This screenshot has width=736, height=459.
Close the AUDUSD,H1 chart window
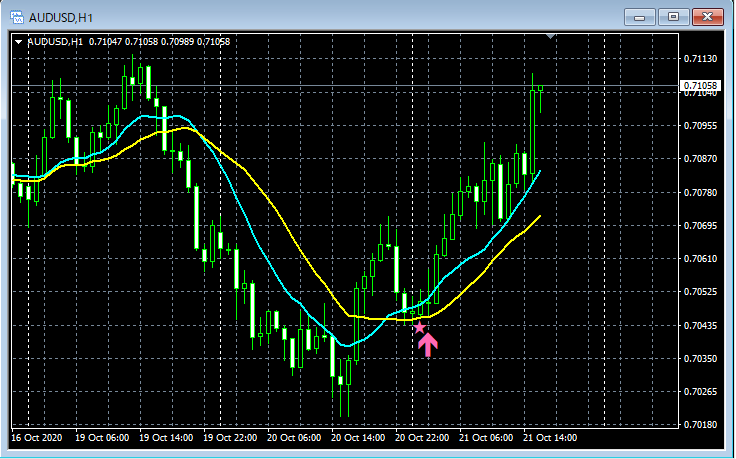tap(707, 17)
